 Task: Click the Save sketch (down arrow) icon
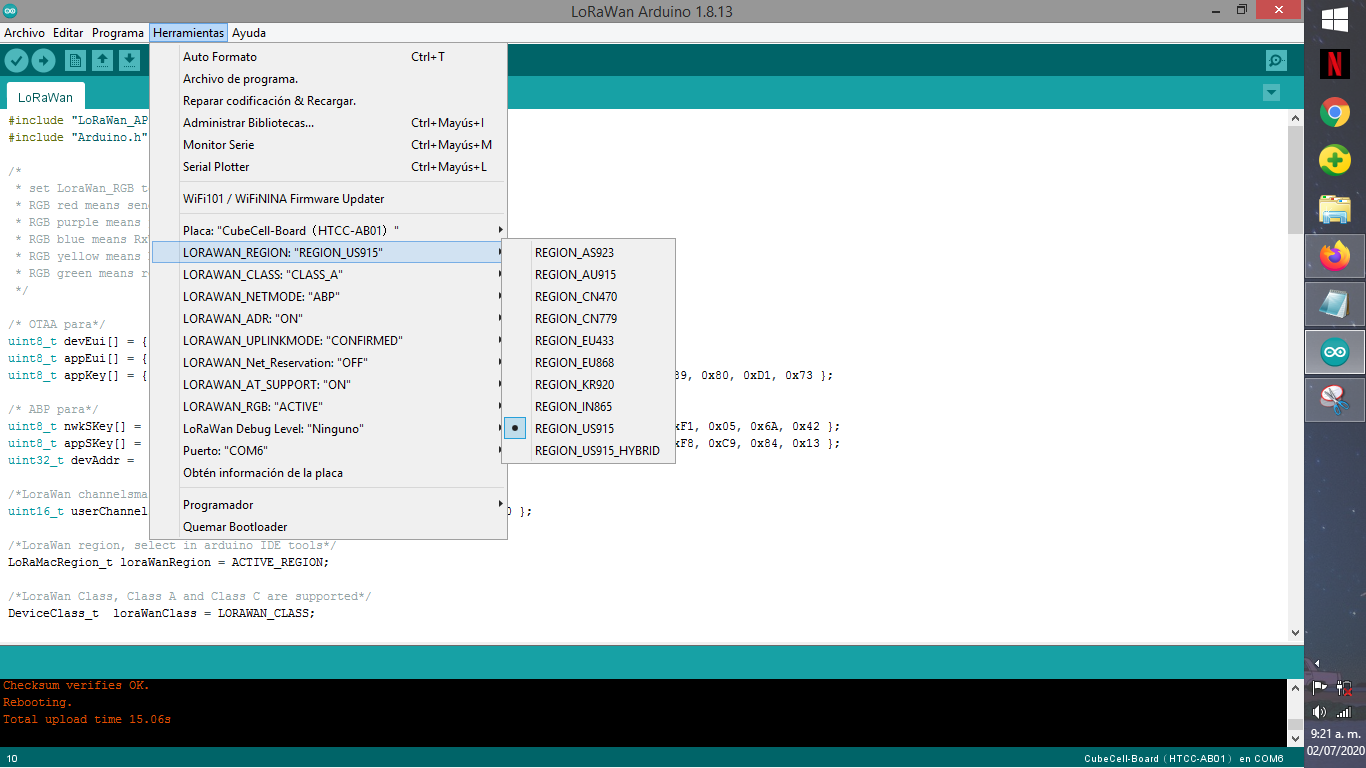point(129,61)
